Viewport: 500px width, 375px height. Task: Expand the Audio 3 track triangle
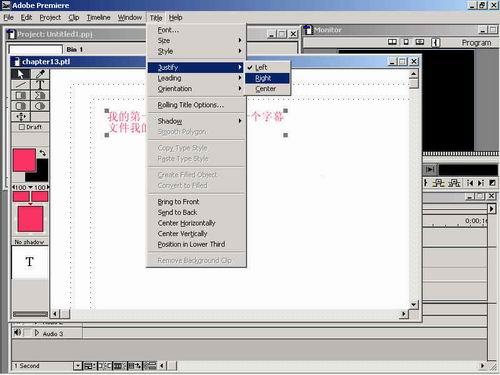pos(37,333)
